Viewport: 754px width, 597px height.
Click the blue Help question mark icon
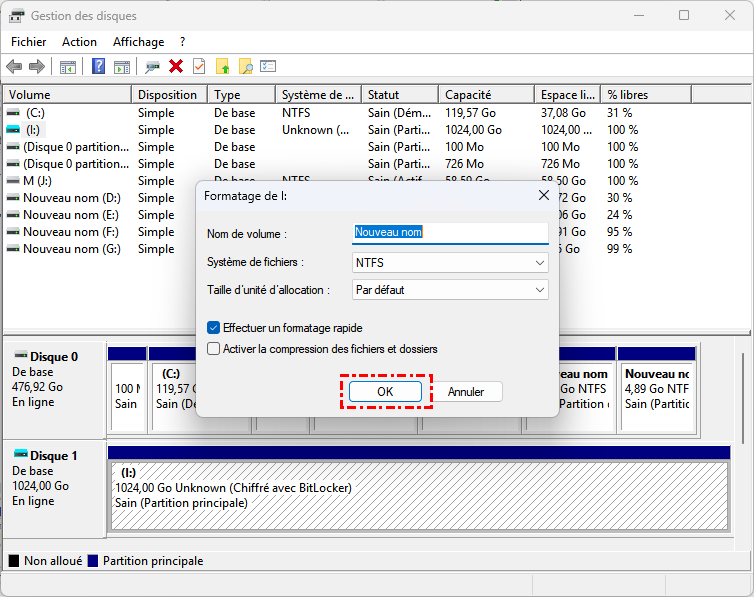coord(98,67)
